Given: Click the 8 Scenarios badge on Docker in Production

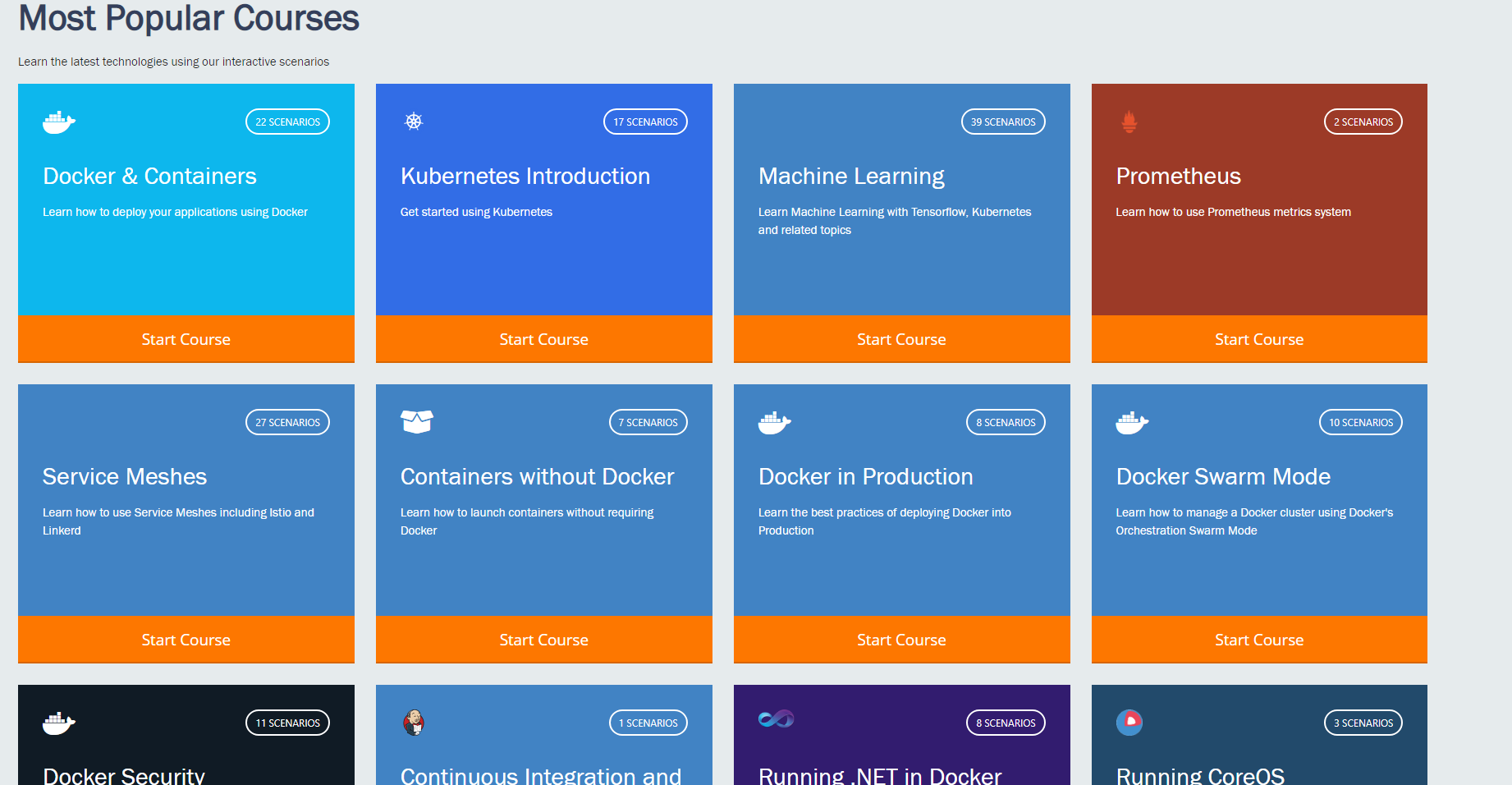Looking at the screenshot, I should [1006, 422].
